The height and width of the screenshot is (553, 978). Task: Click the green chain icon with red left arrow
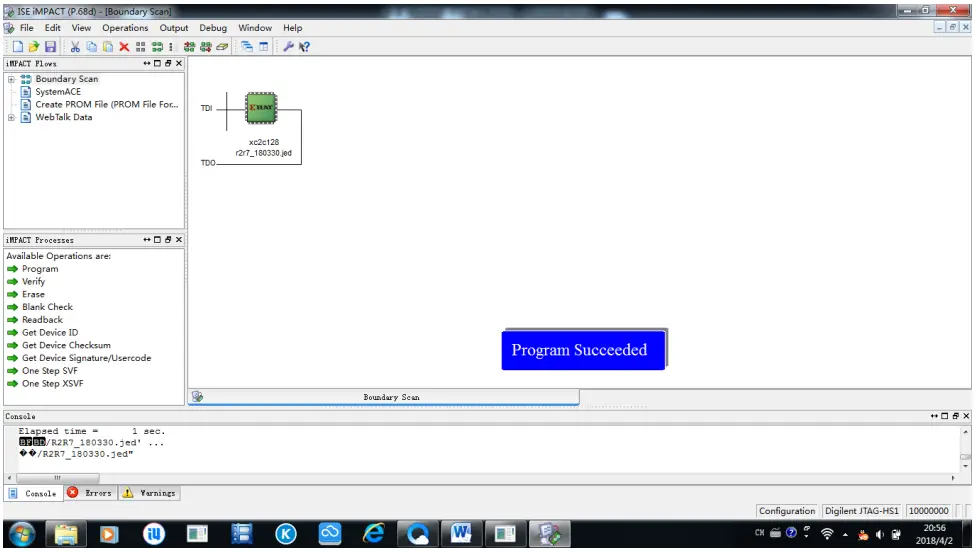tap(189, 47)
